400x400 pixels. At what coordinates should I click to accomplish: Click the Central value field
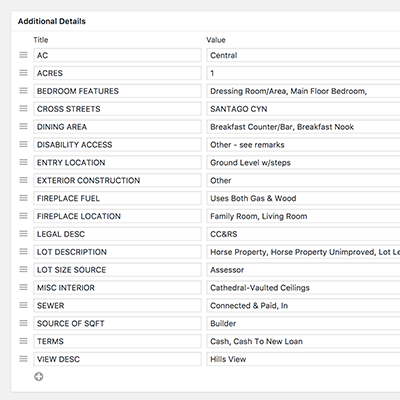coord(303,55)
